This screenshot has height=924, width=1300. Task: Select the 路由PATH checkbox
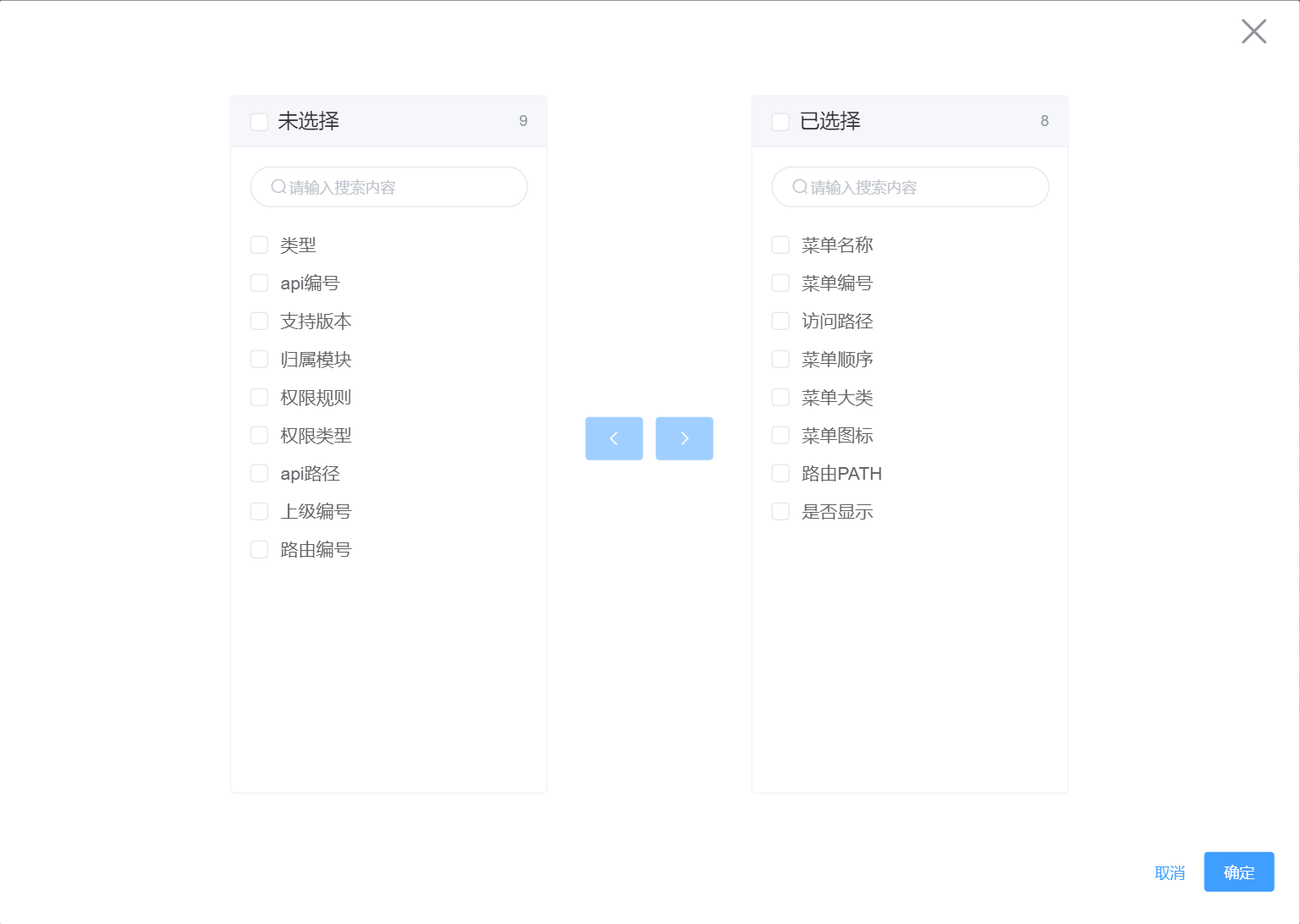(780, 474)
